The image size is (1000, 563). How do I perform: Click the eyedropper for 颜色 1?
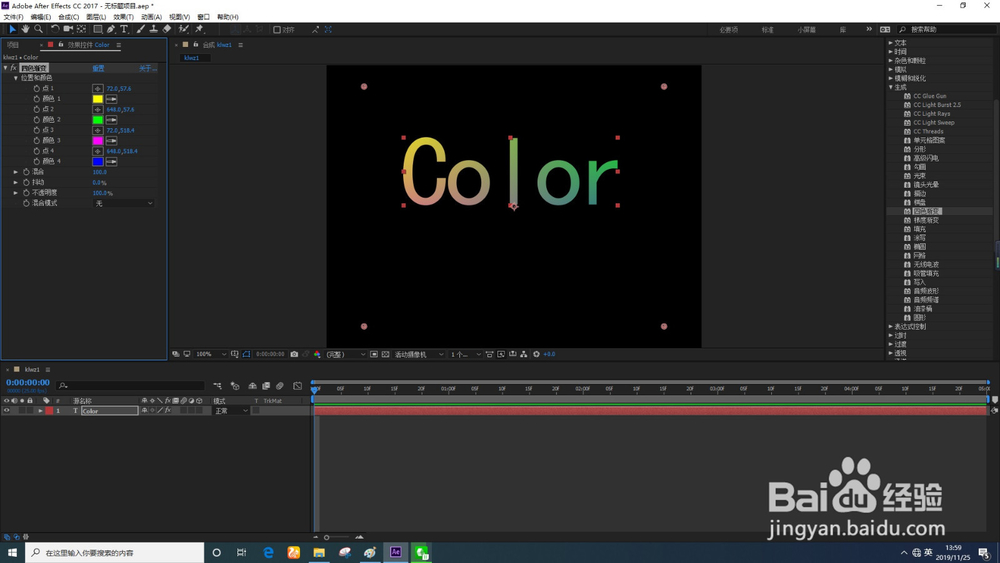click(112, 99)
